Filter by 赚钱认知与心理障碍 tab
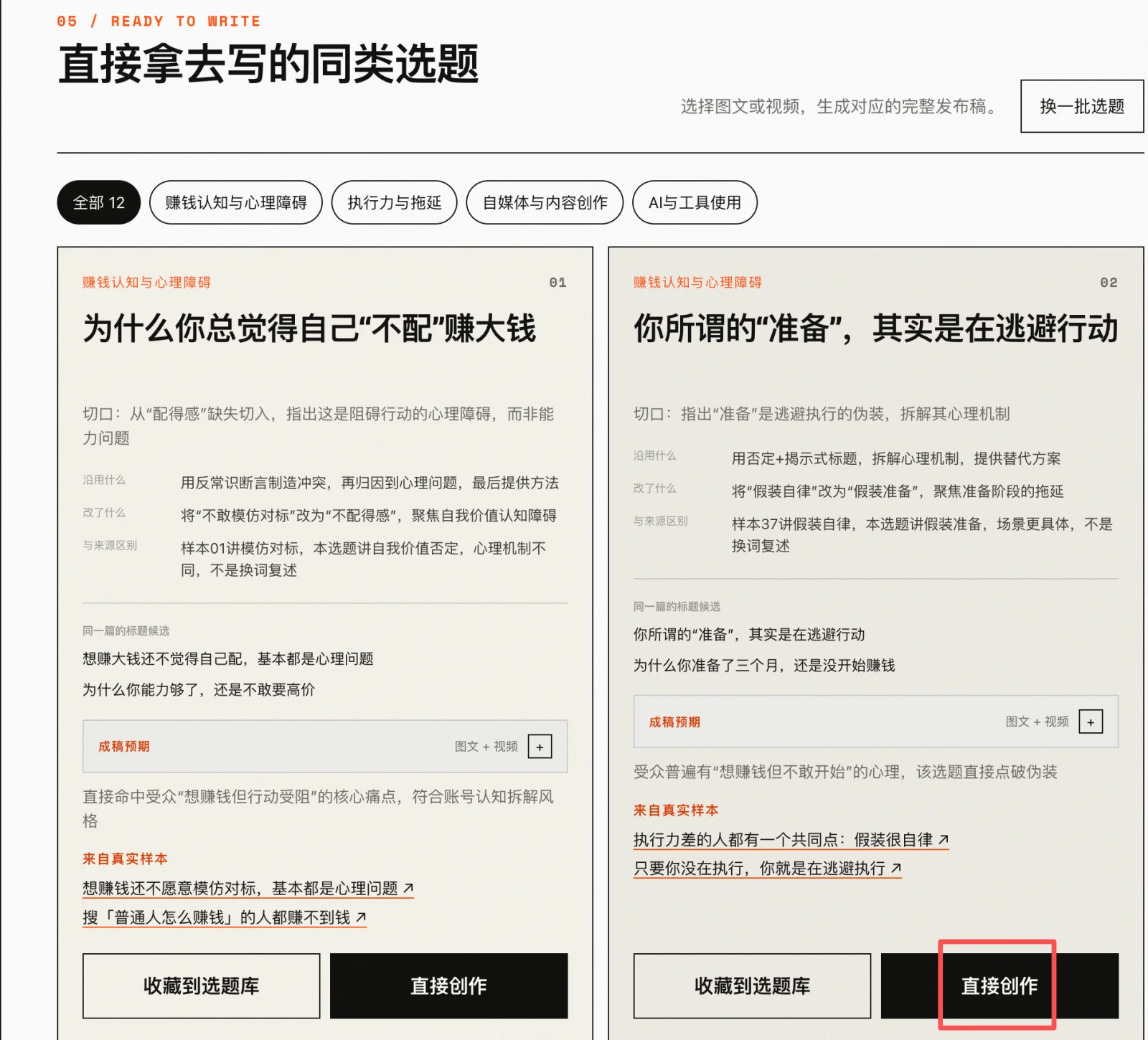The width and height of the screenshot is (1148, 1040). click(x=236, y=202)
